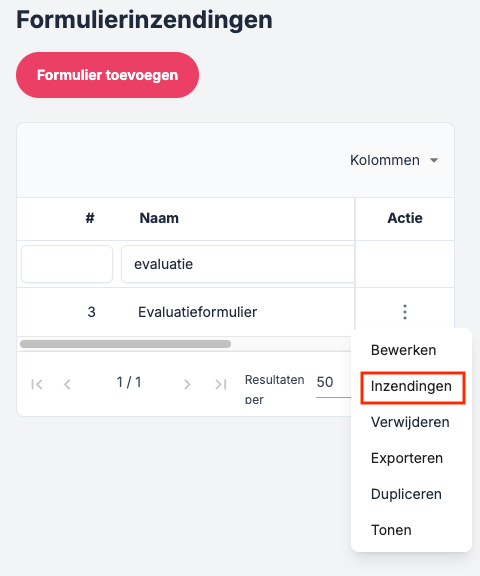The width and height of the screenshot is (480, 576).
Task: Jump to the last results page
Action: click(221, 384)
